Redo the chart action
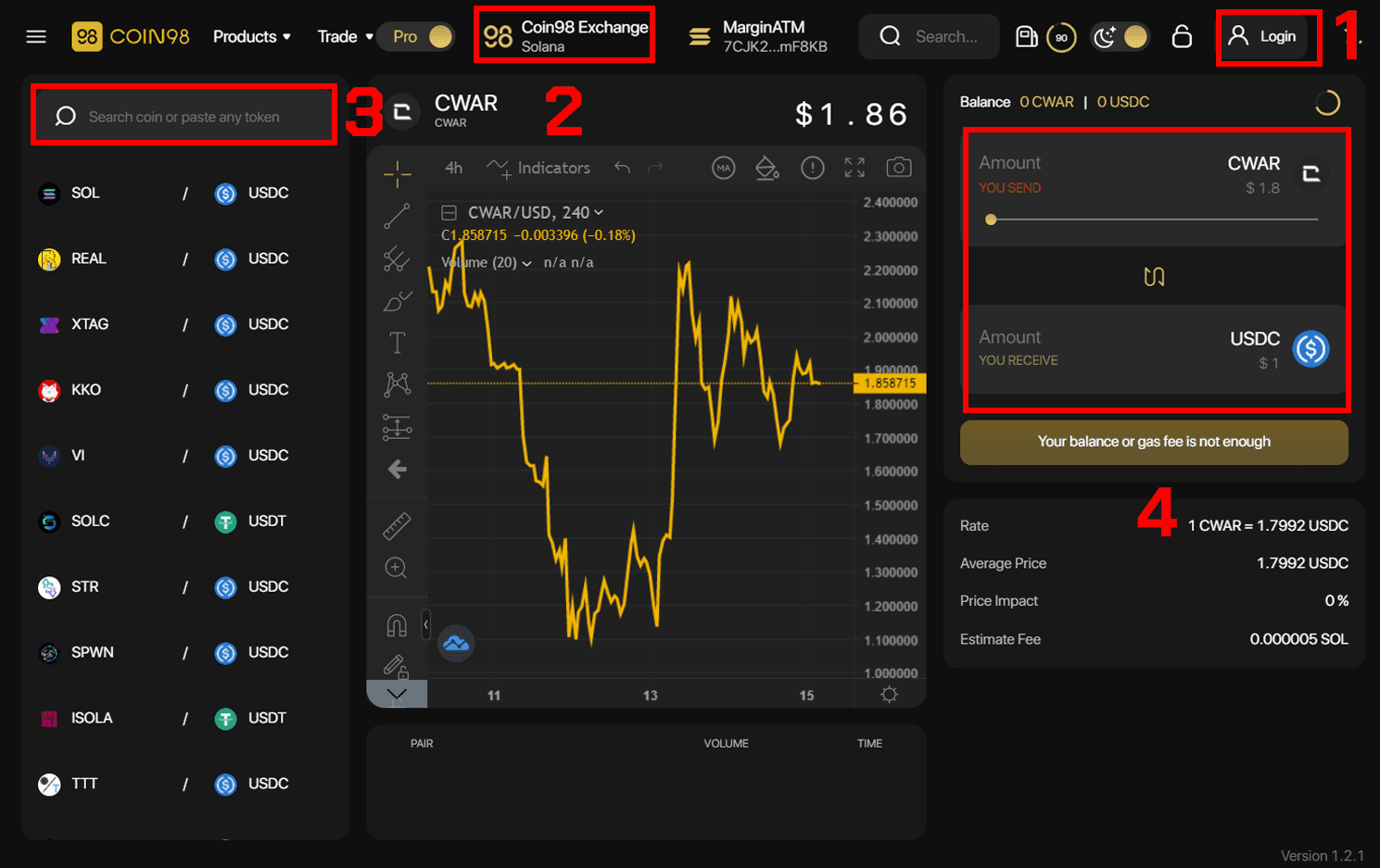 (x=655, y=168)
